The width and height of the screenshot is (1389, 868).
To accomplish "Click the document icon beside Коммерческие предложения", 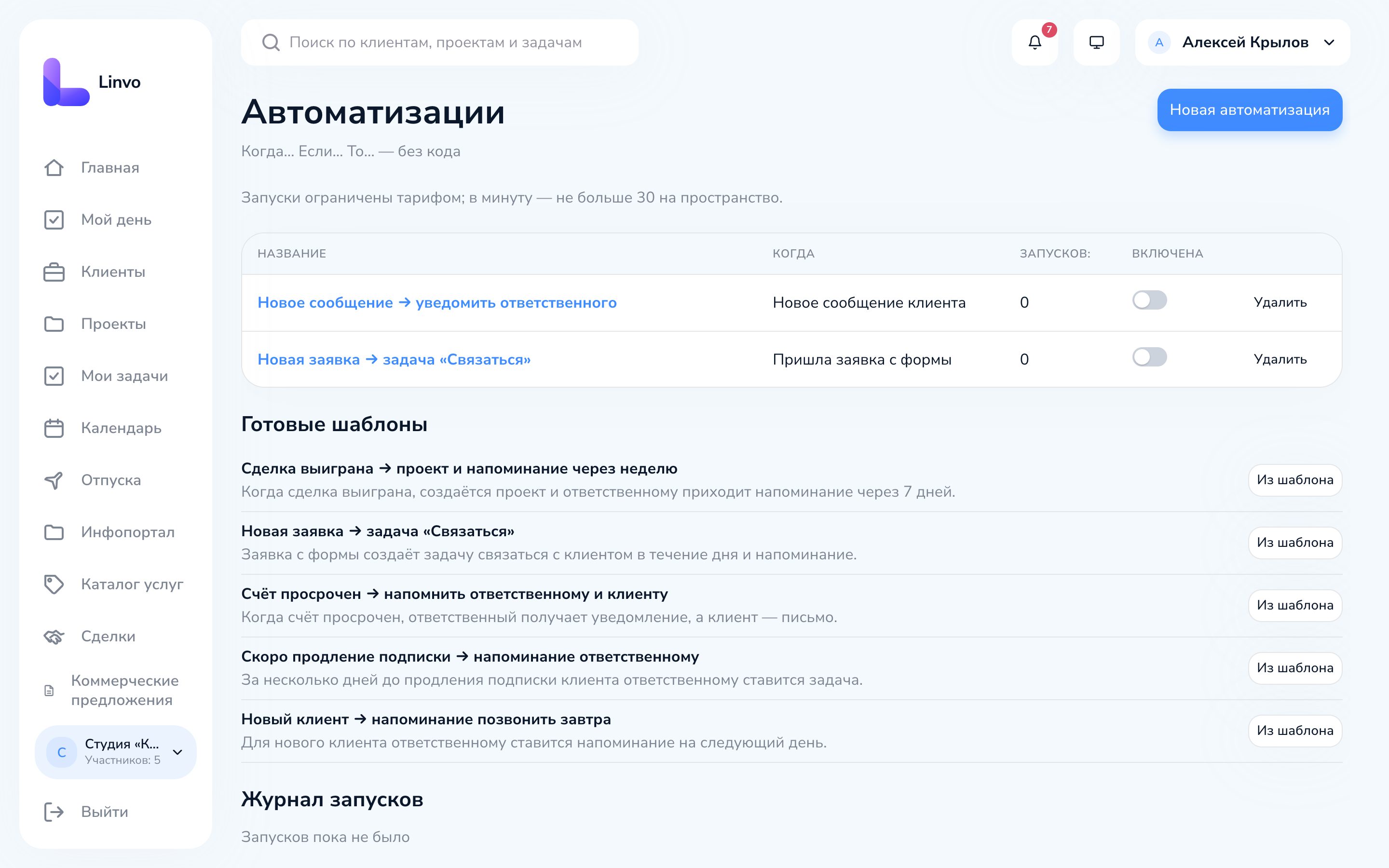I will (49, 690).
